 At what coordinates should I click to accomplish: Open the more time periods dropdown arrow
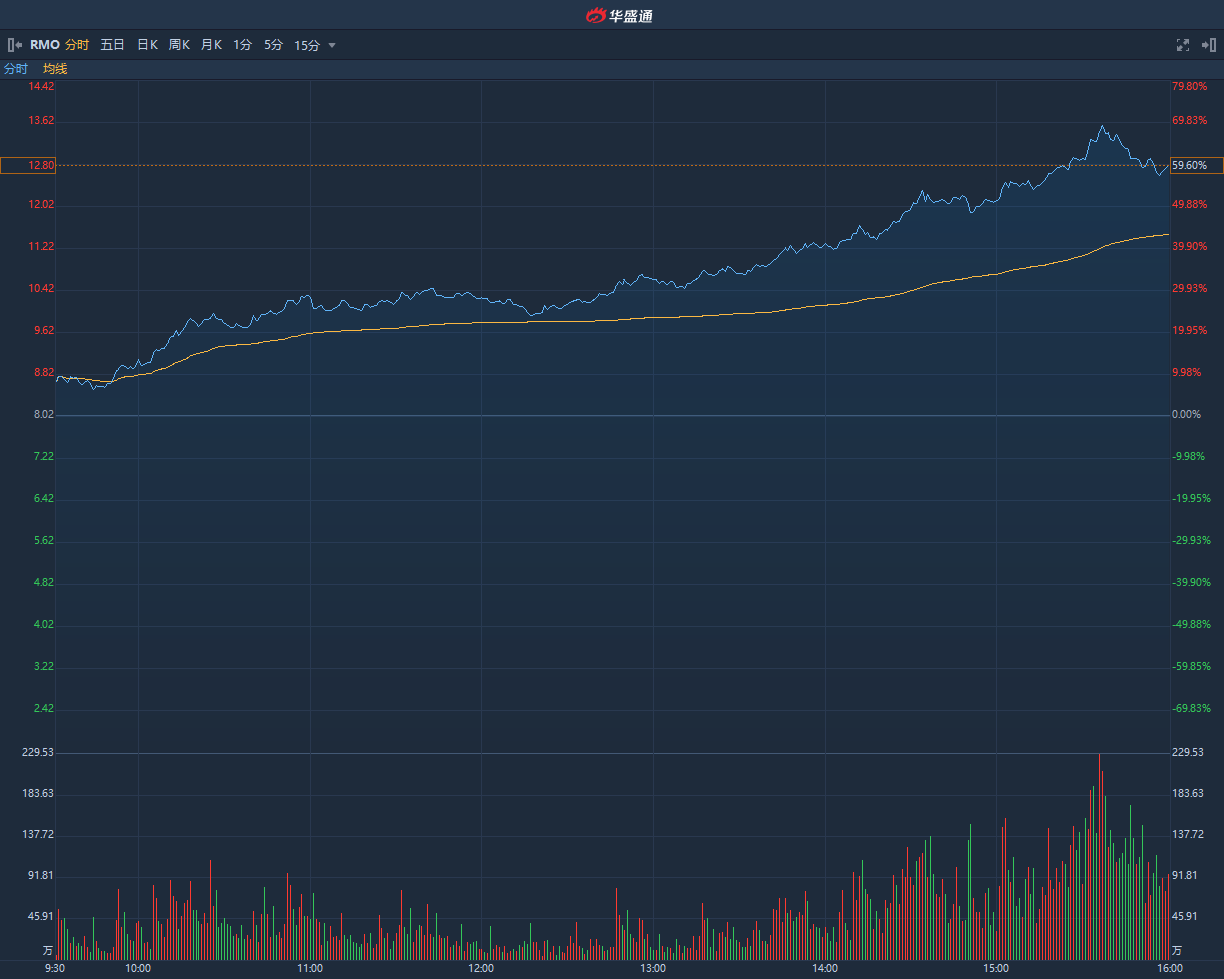332,45
